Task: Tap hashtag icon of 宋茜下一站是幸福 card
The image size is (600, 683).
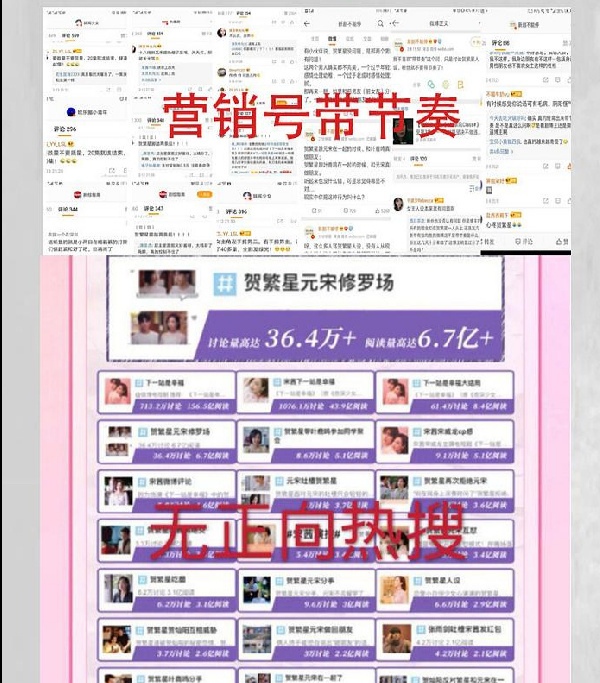Action: click(x=277, y=382)
